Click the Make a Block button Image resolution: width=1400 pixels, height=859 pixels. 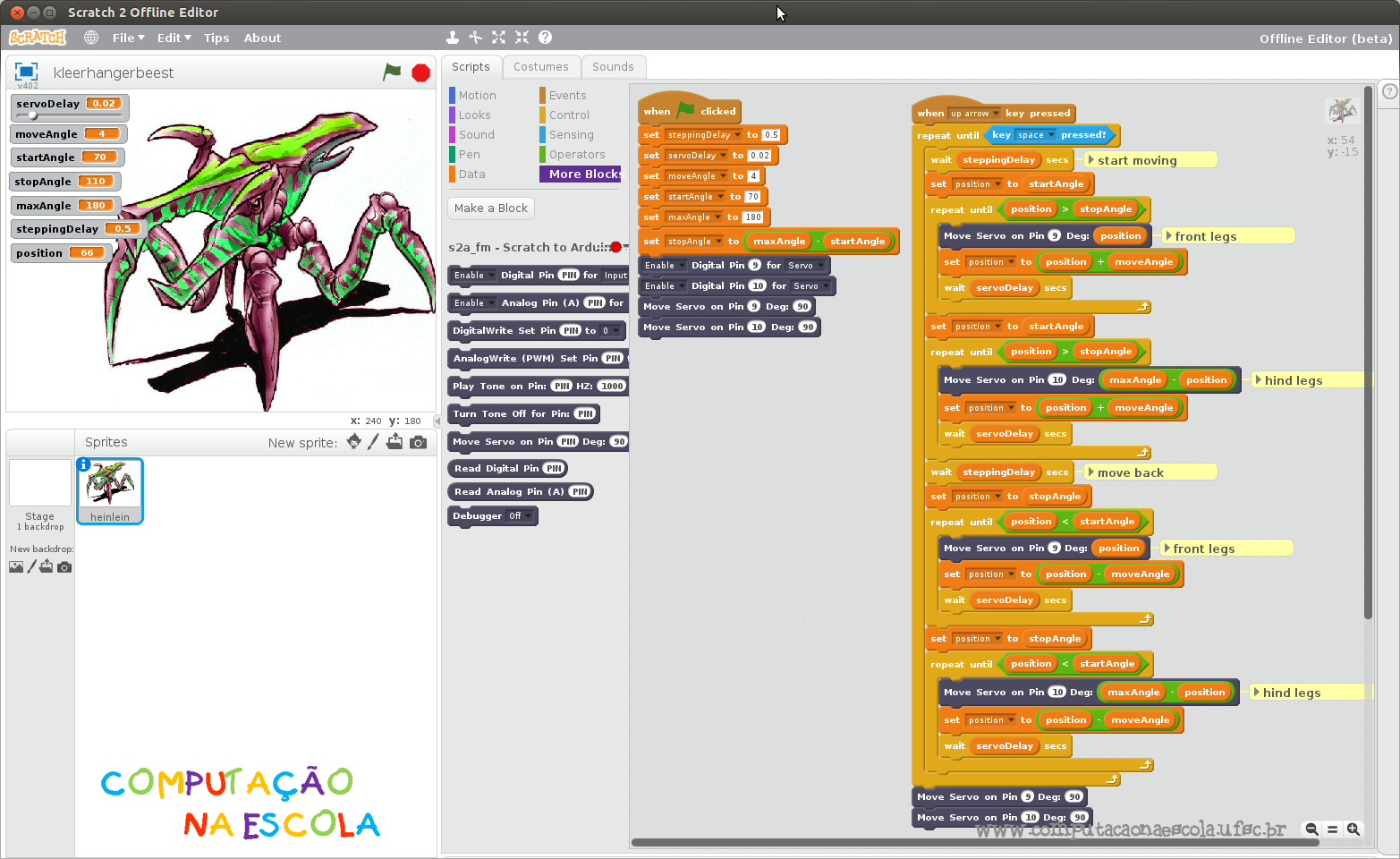pos(490,208)
